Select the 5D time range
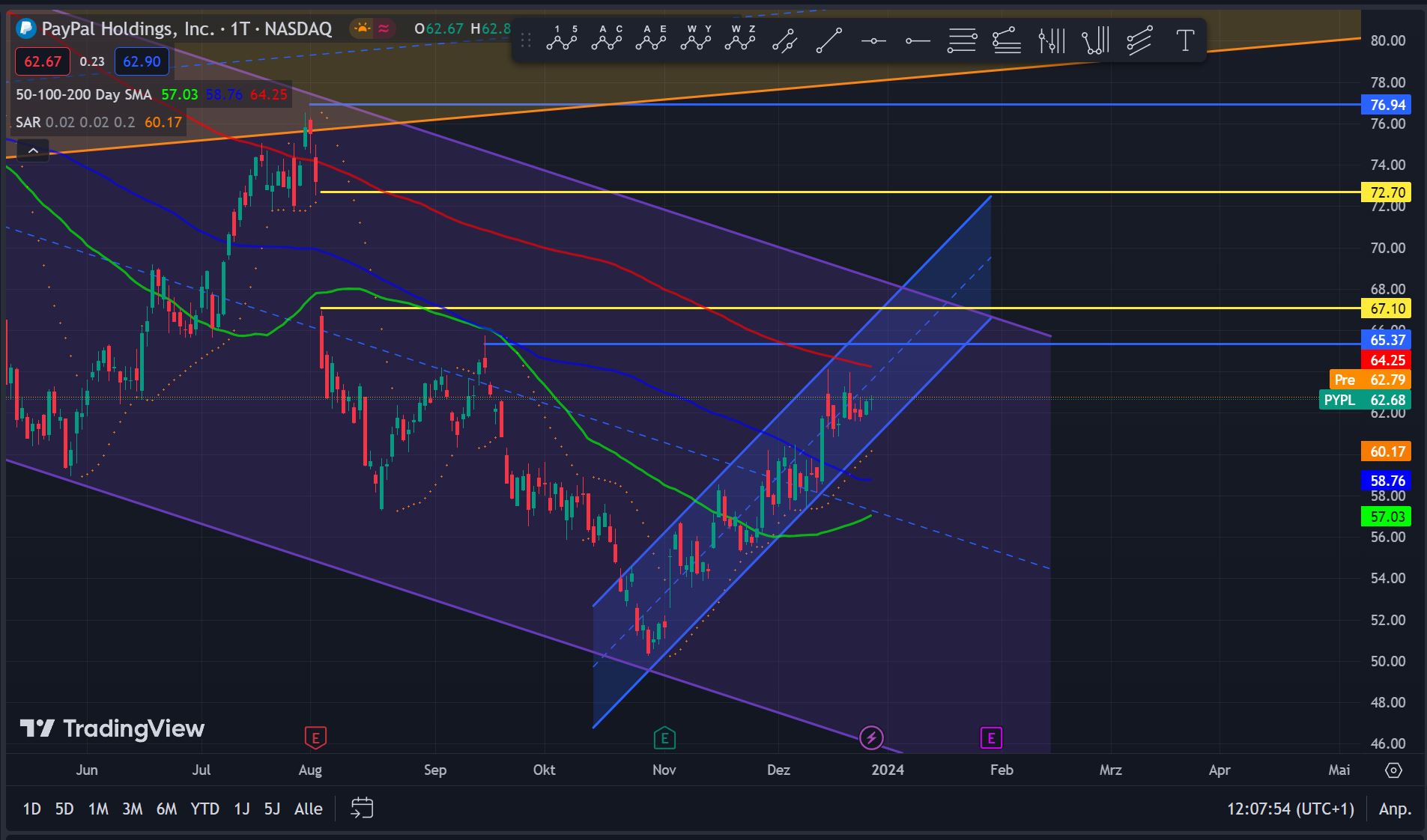This screenshot has width=1427, height=840. [64, 809]
